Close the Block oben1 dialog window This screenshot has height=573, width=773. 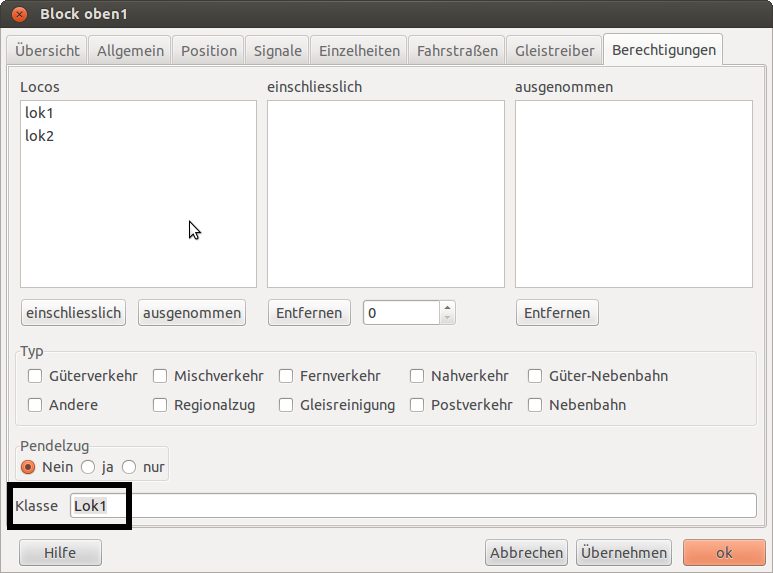tap(19, 15)
